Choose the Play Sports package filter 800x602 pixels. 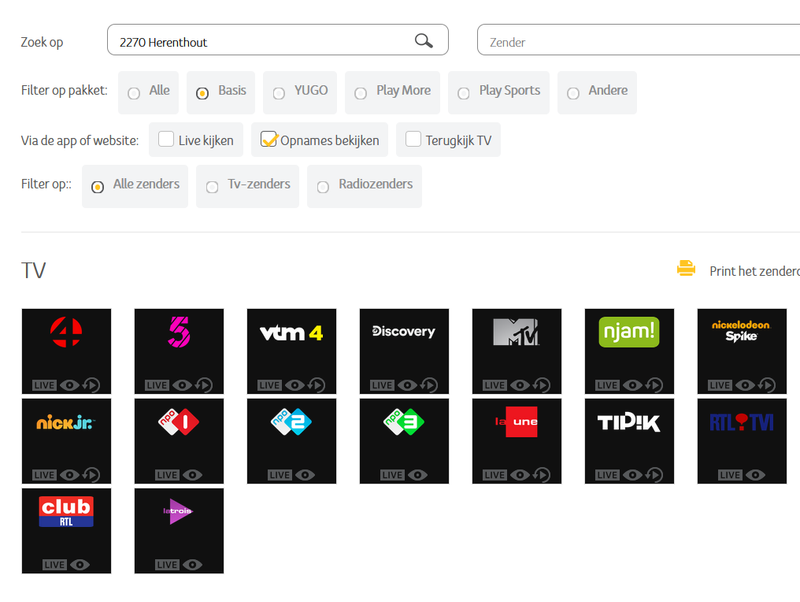click(464, 93)
